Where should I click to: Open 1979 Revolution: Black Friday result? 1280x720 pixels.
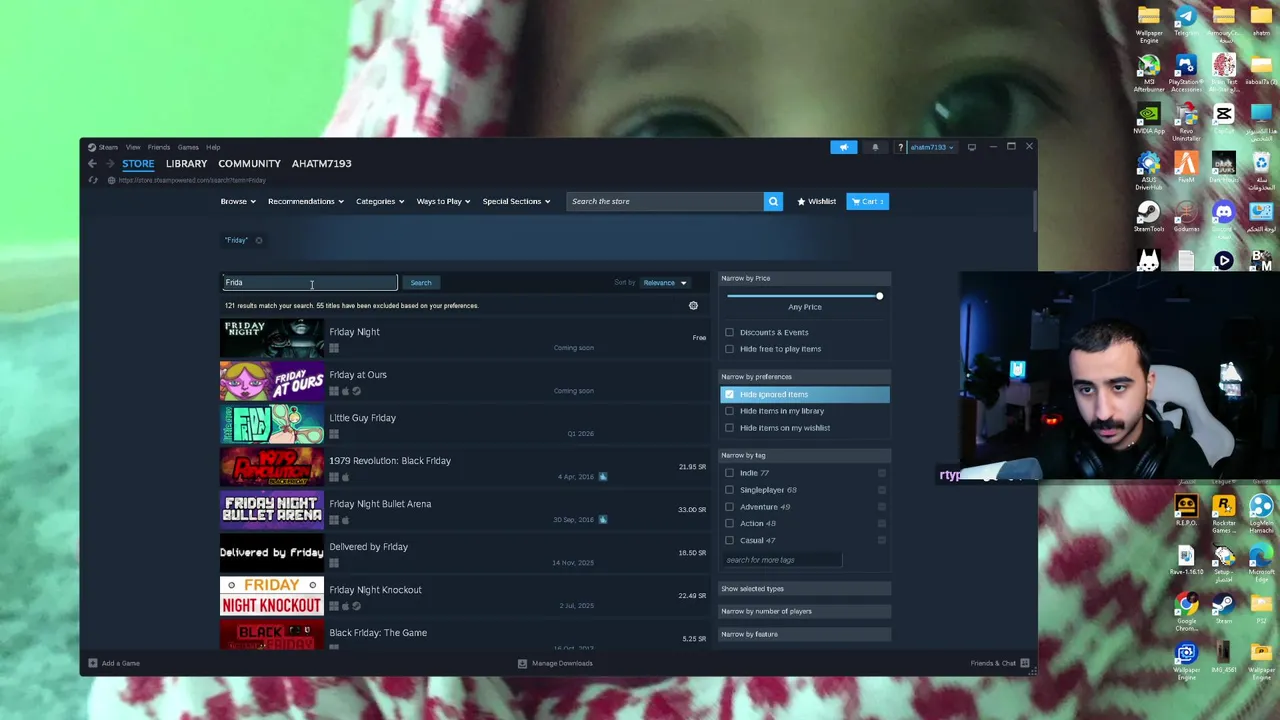pos(464,468)
